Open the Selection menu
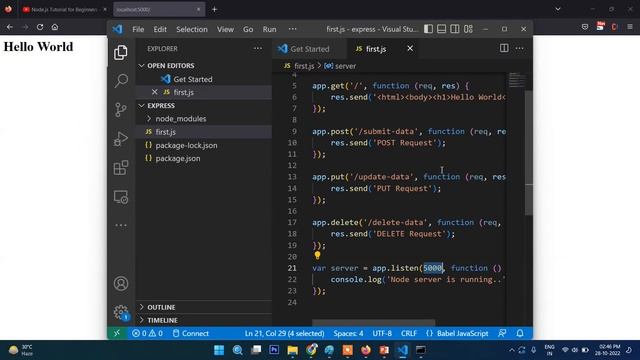The image size is (640, 360). [191, 29]
